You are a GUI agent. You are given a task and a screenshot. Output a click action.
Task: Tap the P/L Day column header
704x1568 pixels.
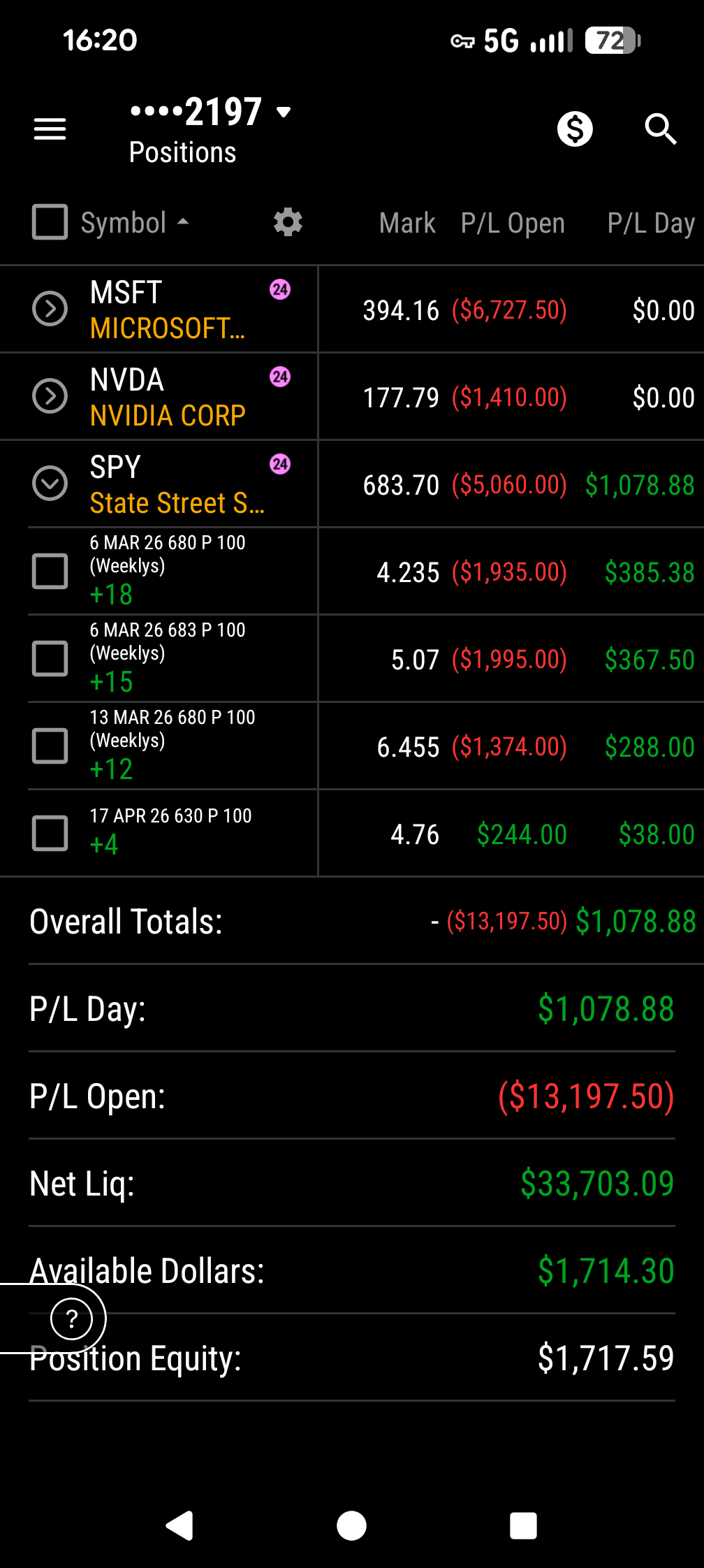click(x=650, y=224)
